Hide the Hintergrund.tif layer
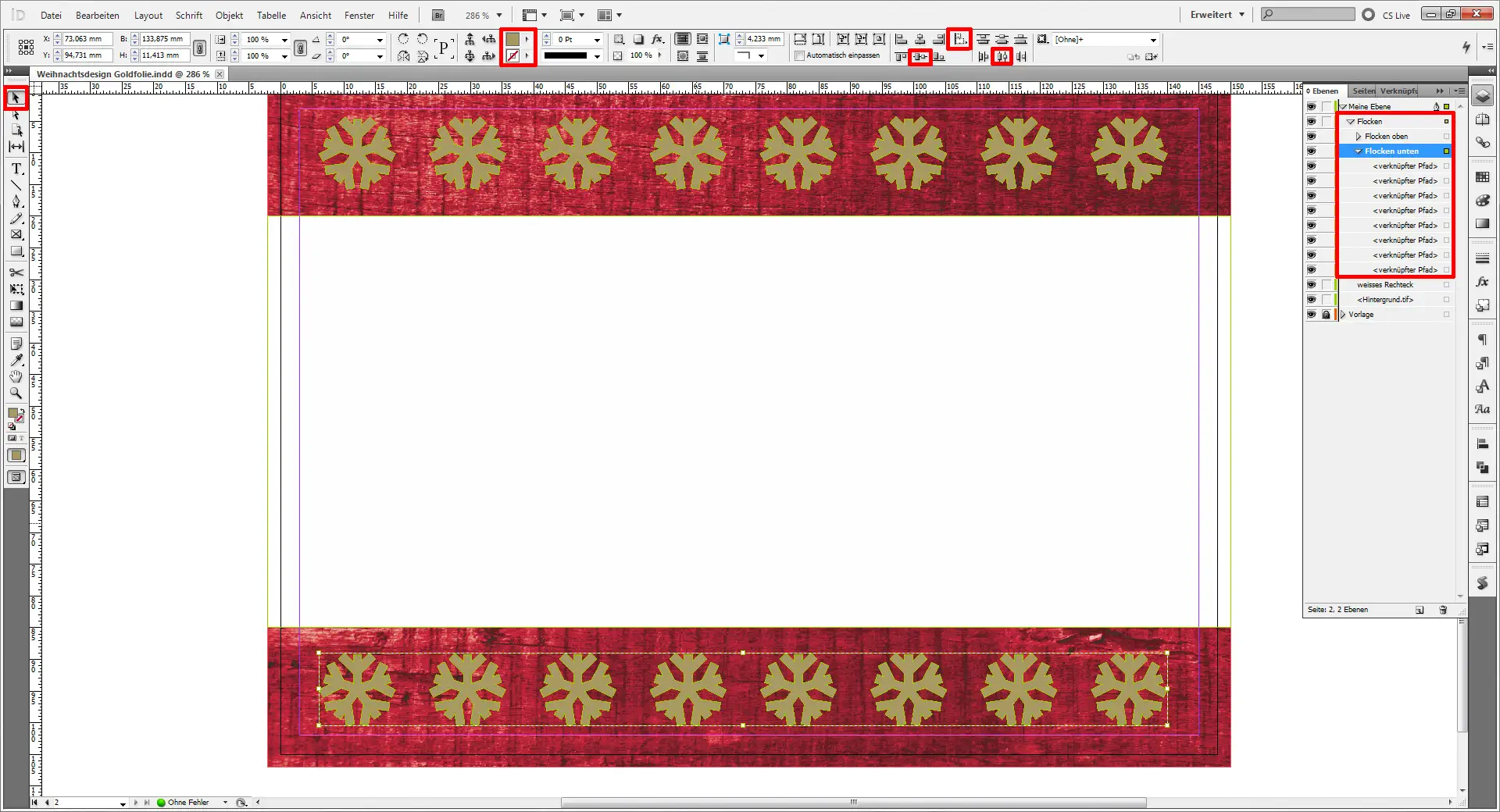1500x812 pixels. tap(1312, 299)
